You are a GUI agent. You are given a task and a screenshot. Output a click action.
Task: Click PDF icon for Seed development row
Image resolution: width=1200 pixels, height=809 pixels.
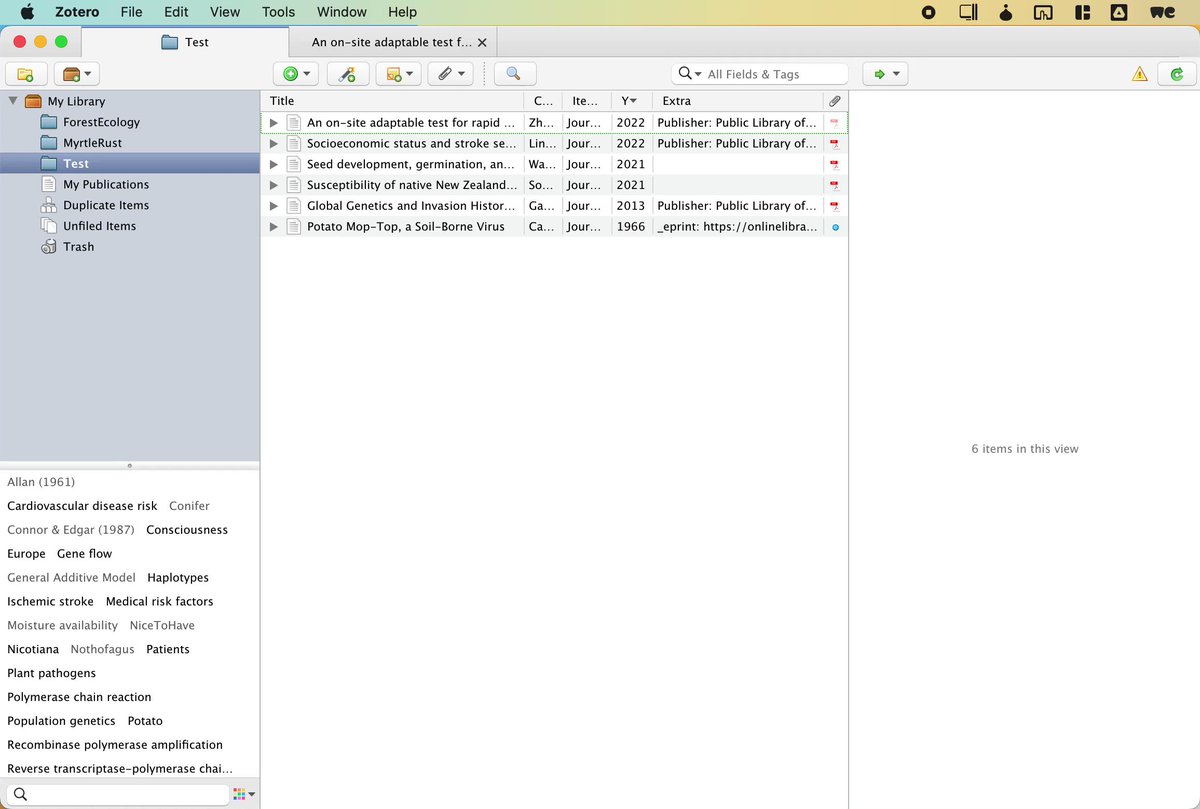click(834, 164)
